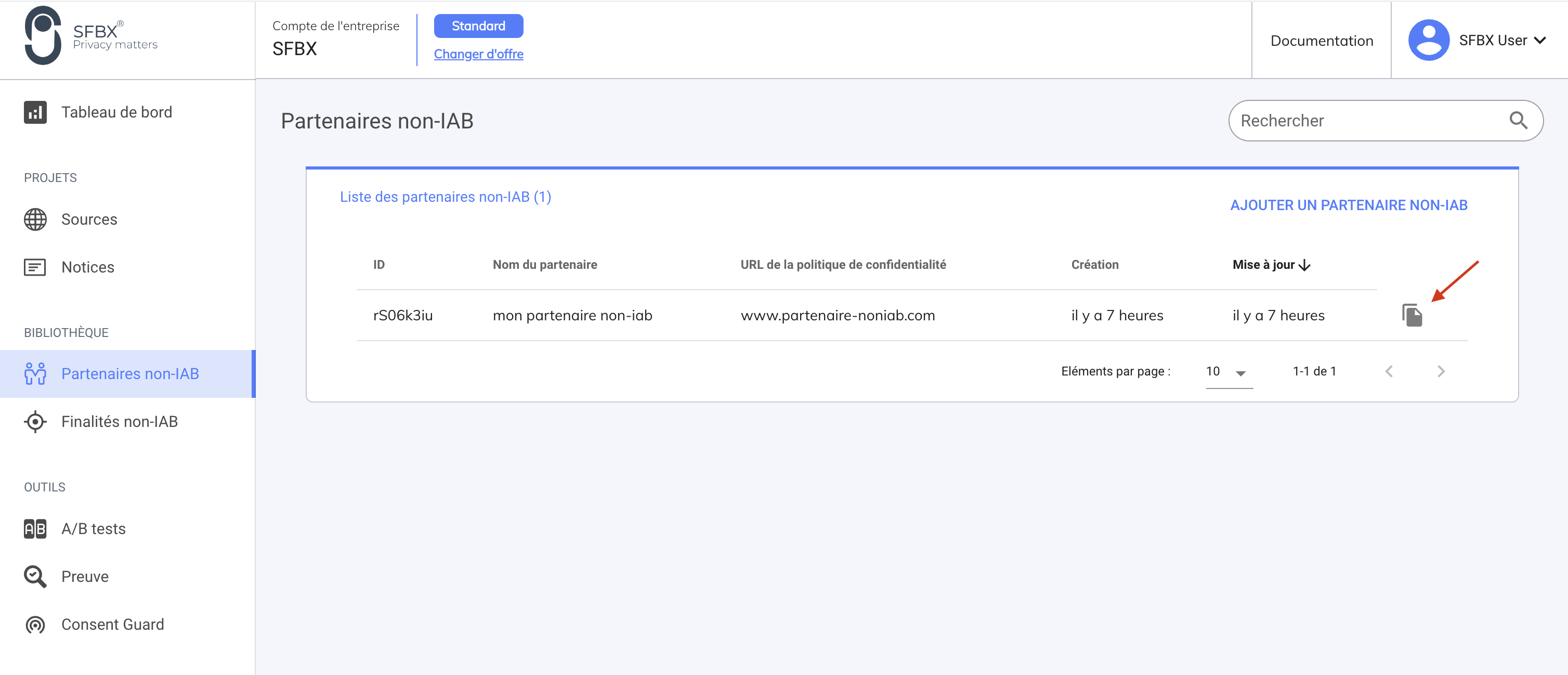This screenshot has width=1568, height=675.
Task: Copy the partner ID using the copy icon
Action: point(1413,315)
